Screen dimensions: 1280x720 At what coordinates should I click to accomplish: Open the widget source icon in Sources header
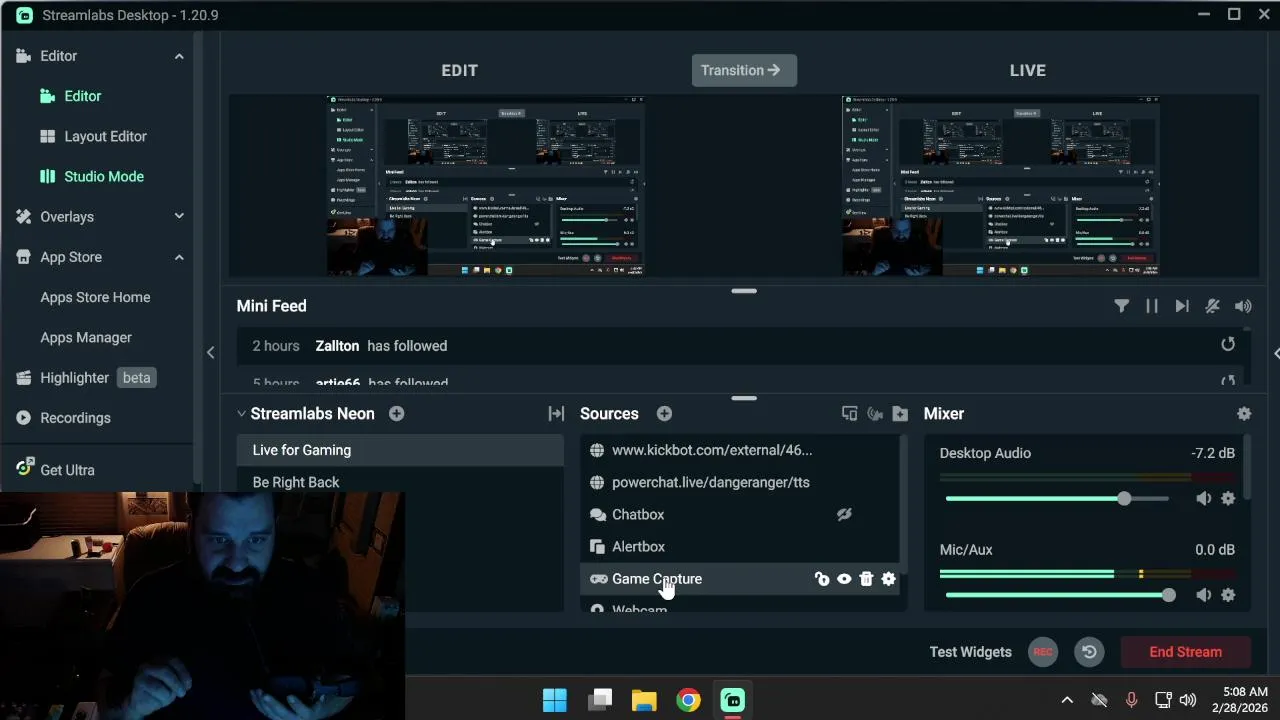pyautogui.click(x=849, y=413)
